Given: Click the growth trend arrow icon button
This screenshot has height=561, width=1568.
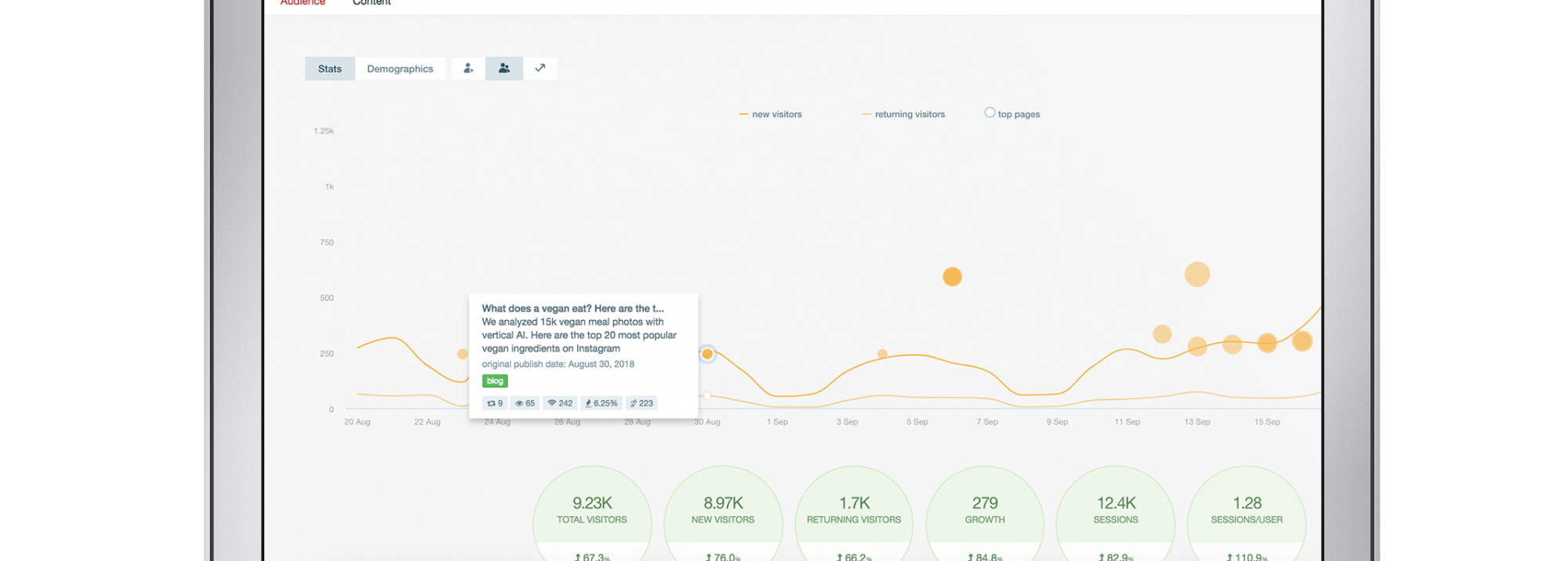Looking at the screenshot, I should (540, 68).
